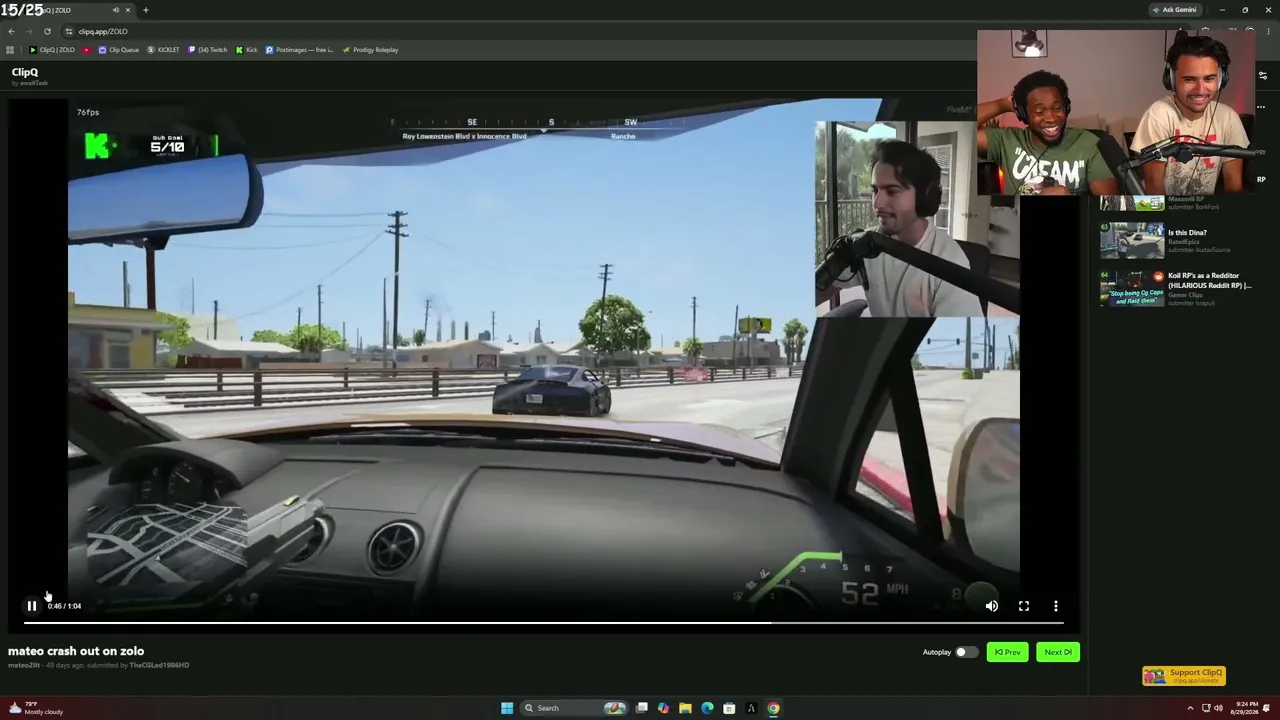1280x720 pixels.
Task: Open the Windows Start menu
Action: point(507,708)
